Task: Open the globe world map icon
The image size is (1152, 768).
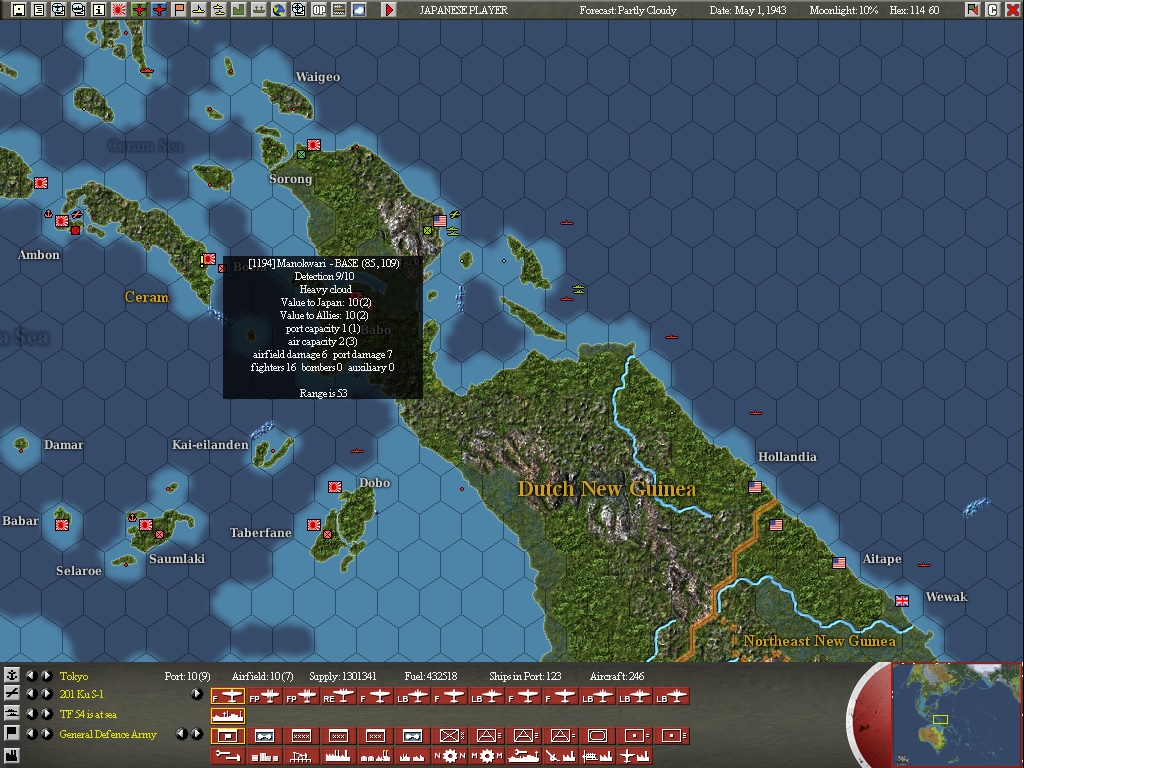Action: 279,10
